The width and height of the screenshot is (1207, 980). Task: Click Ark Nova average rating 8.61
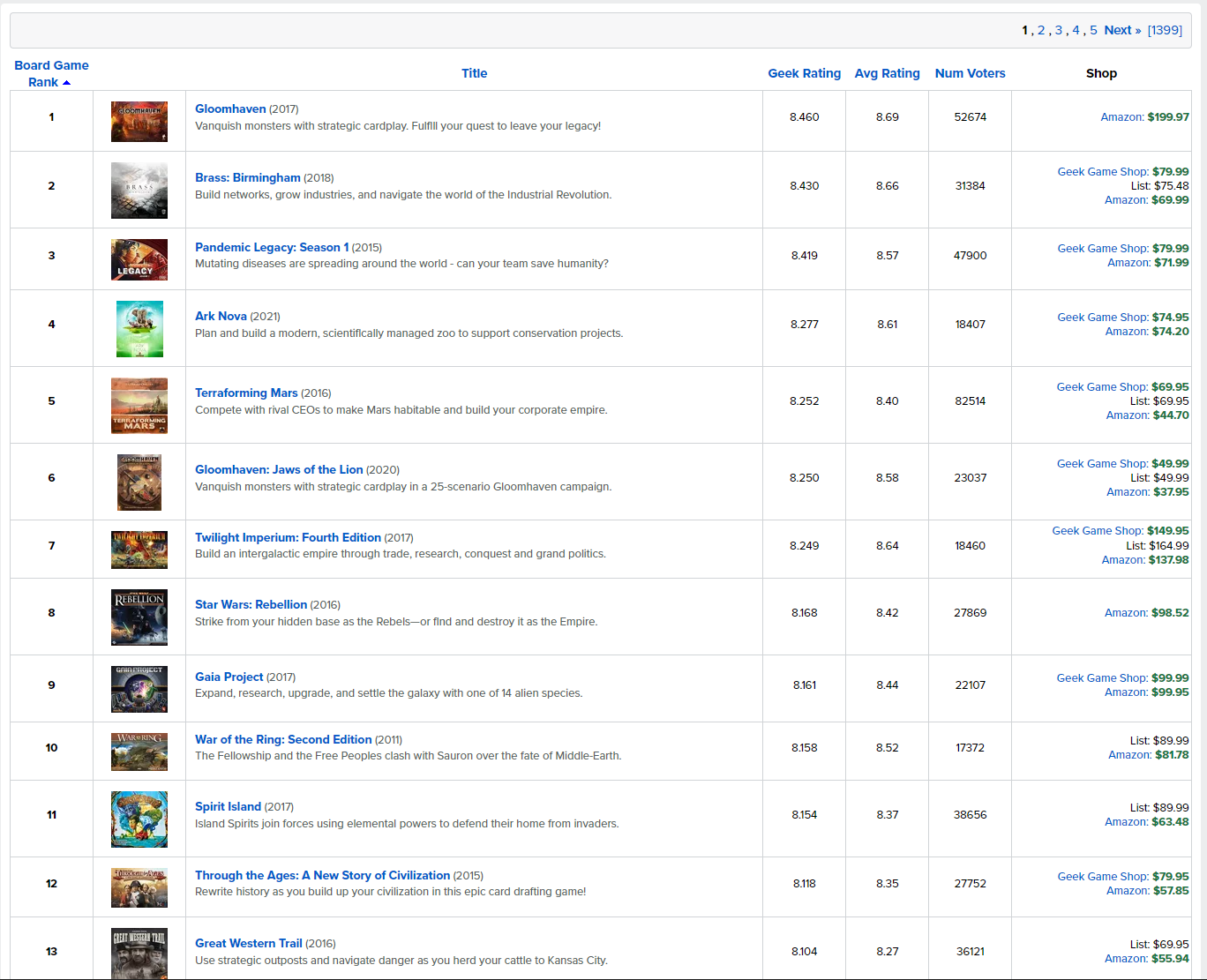[x=888, y=324]
